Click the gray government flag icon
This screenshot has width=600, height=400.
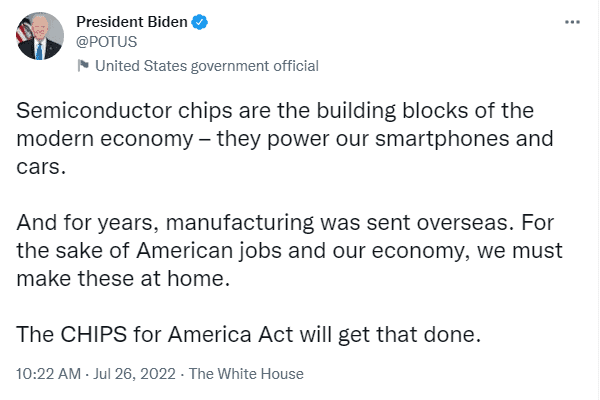83,65
